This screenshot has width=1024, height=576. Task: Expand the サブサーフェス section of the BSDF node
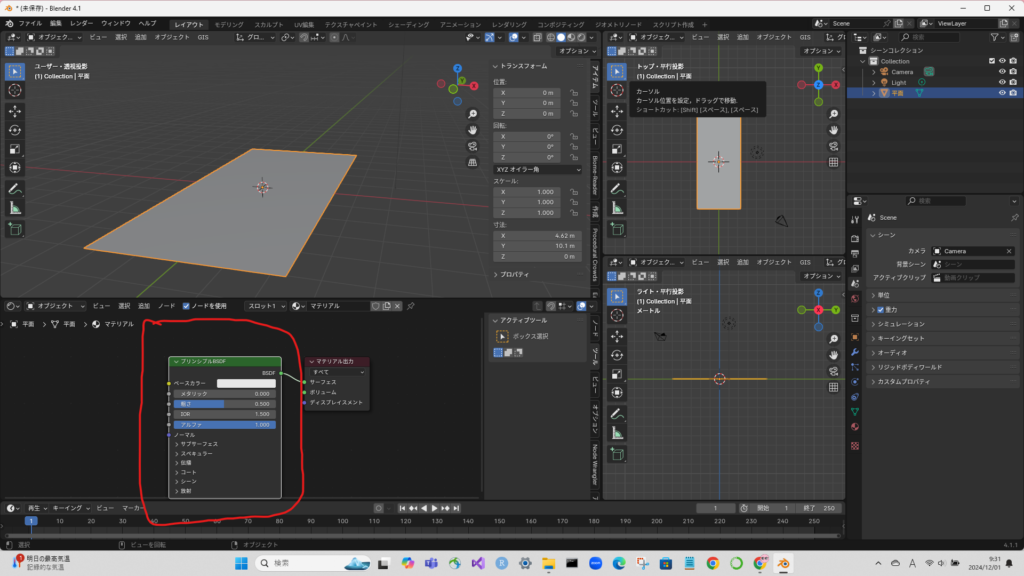tap(198, 444)
